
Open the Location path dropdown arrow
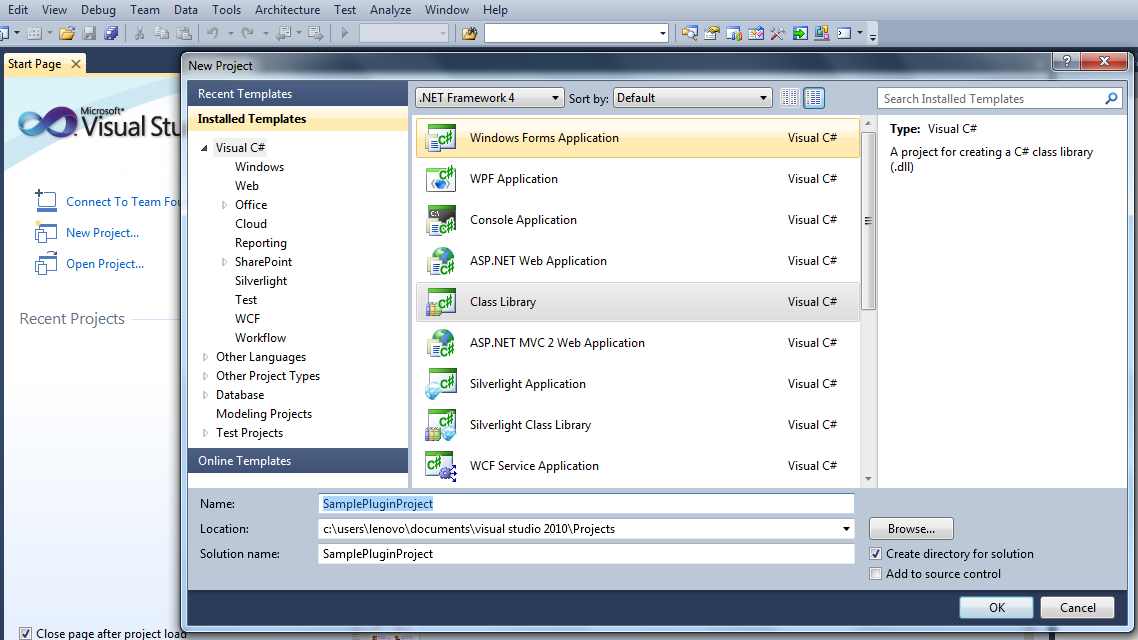(x=846, y=529)
